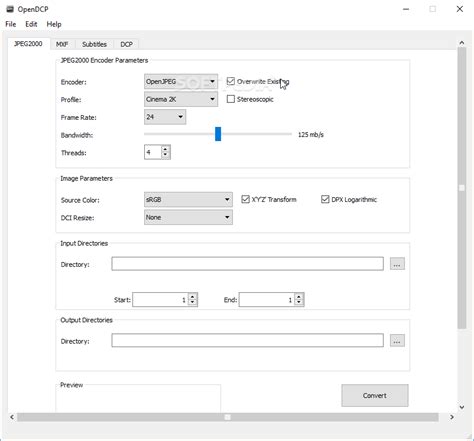The width and height of the screenshot is (474, 441).
Task: Click the Preview area
Action: [138, 398]
